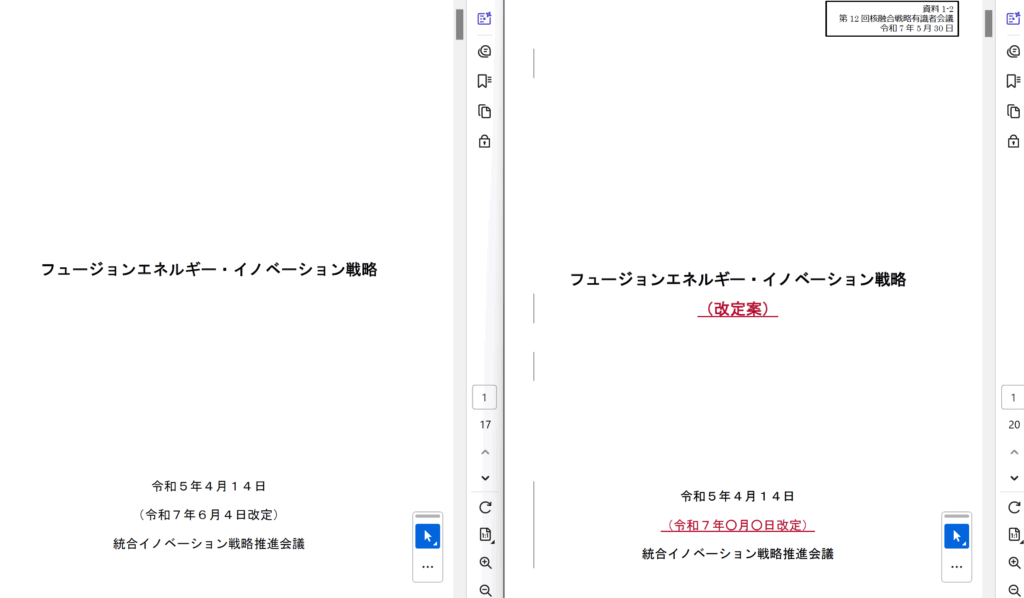Open comments panel in left document
This screenshot has height=598, width=1024.
[x=485, y=51]
